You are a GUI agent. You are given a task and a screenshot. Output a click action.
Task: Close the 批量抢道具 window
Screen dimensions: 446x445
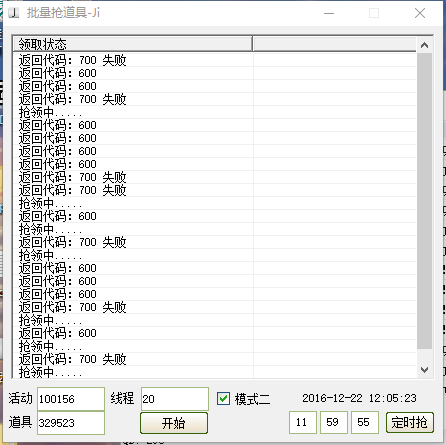[420, 13]
